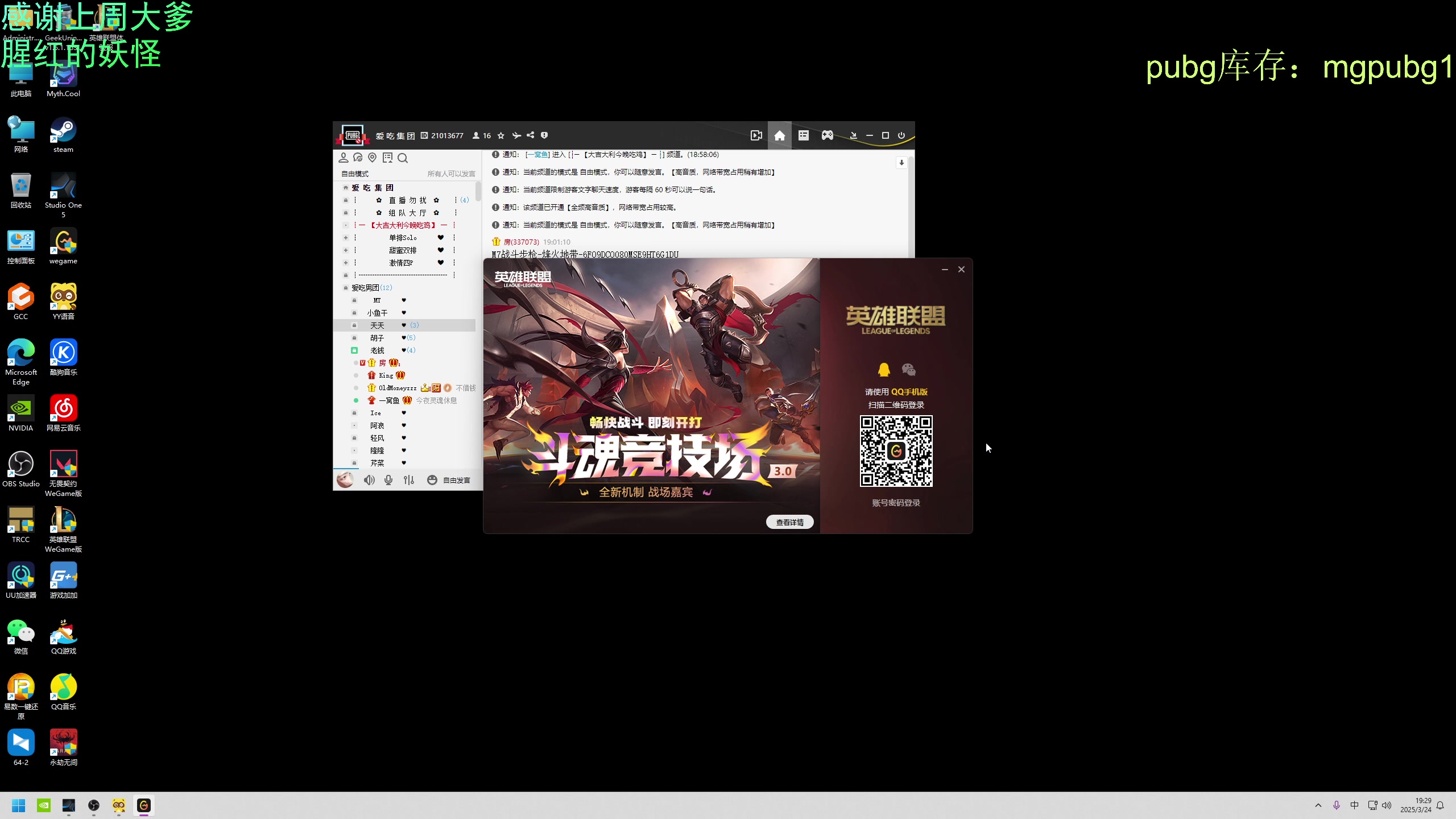Click the search icon in YY sidebar
This screenshot has height=819, width=1456.
tap(403, 158)
